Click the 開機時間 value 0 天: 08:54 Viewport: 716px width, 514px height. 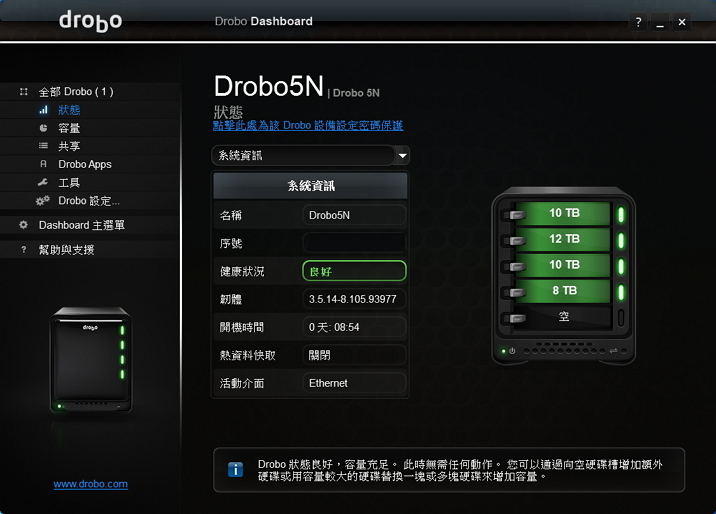pos(354,327)
